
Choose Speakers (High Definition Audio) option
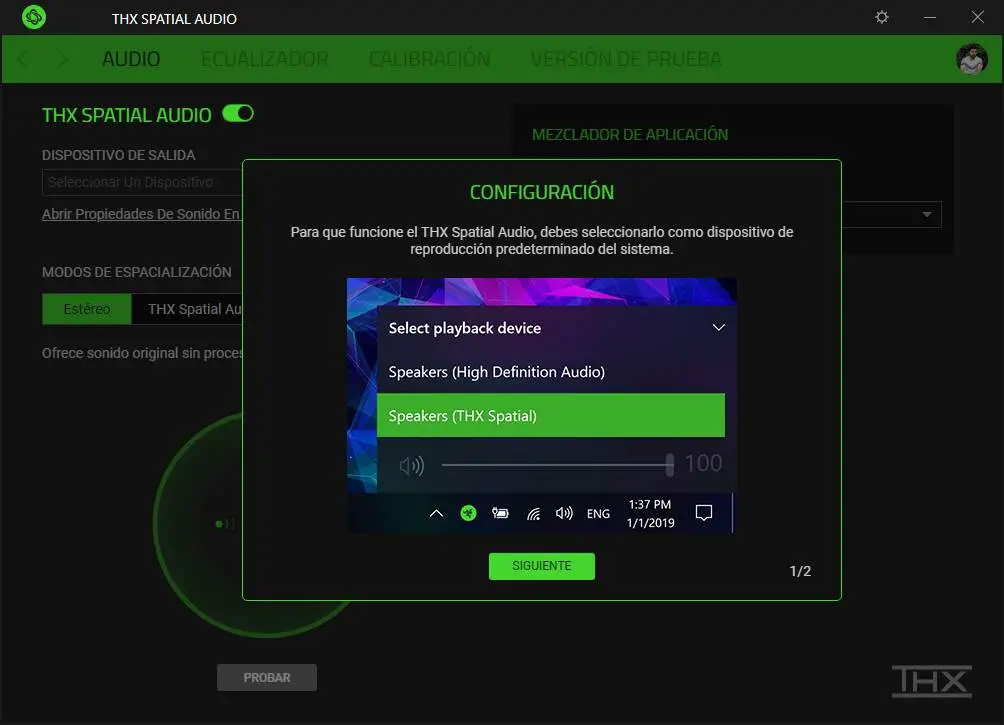click(x=551, y=372)
